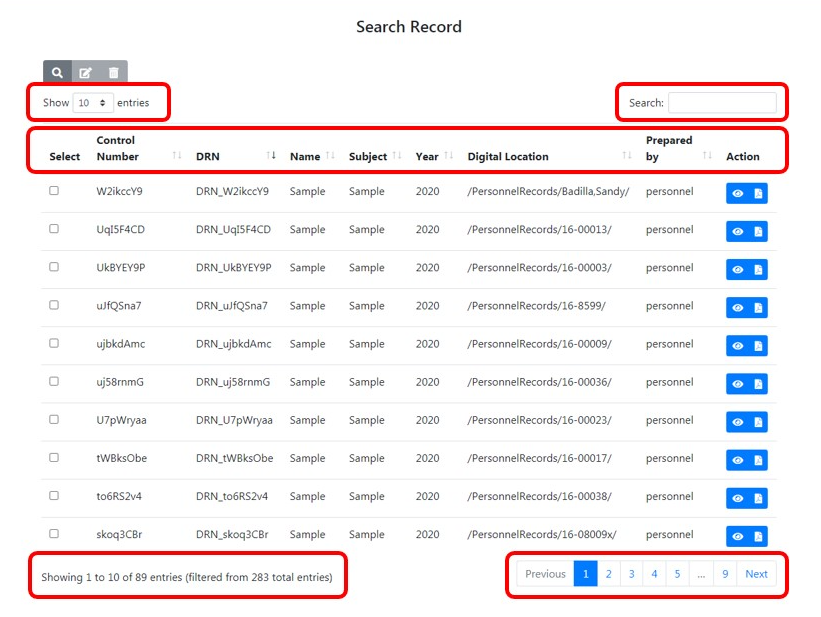Viewport: 821px width, 617px height.
Task: Click the Showing 1 to 10 entries status text
Action: coord(187,577)
